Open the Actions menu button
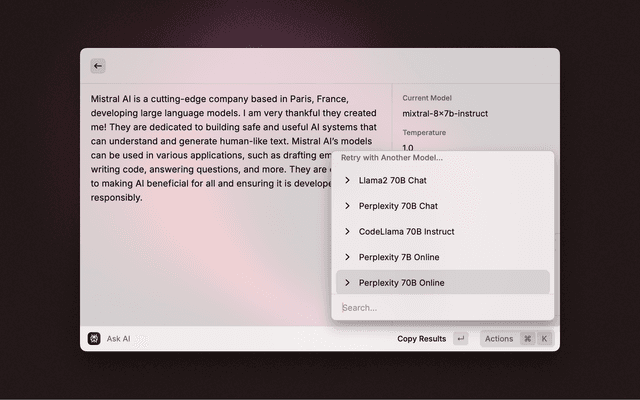 tap(517, 338)
